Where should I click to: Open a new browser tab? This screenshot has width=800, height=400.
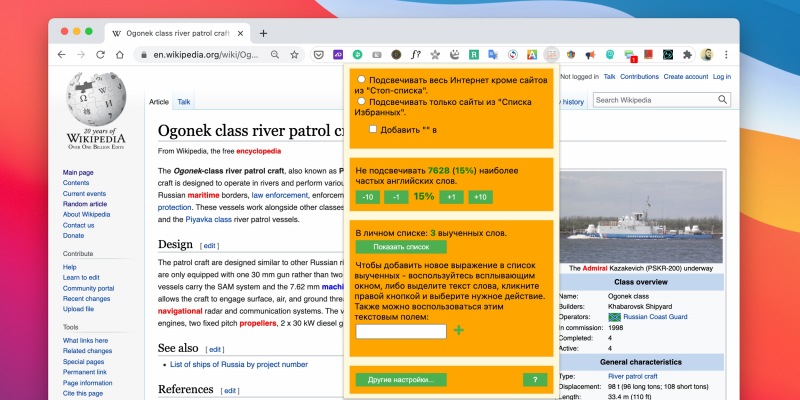[x=263, y=33]
